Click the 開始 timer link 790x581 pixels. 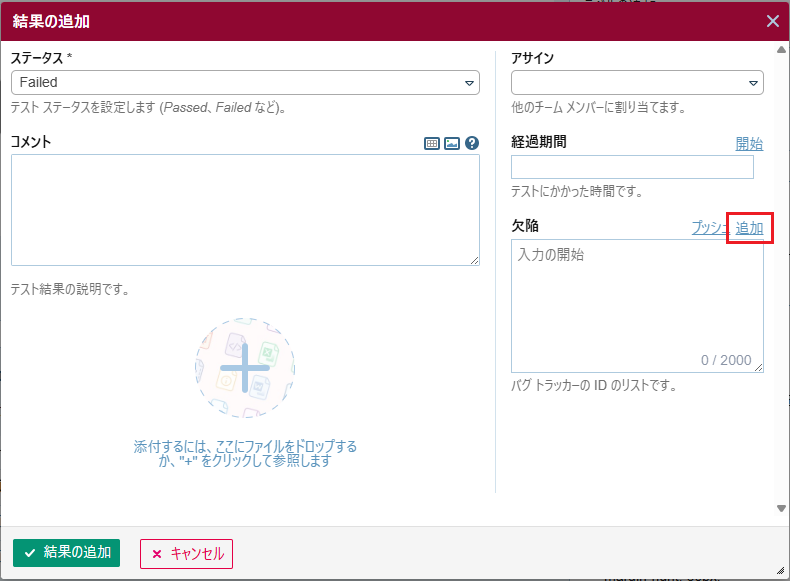[x=749, y=143]
